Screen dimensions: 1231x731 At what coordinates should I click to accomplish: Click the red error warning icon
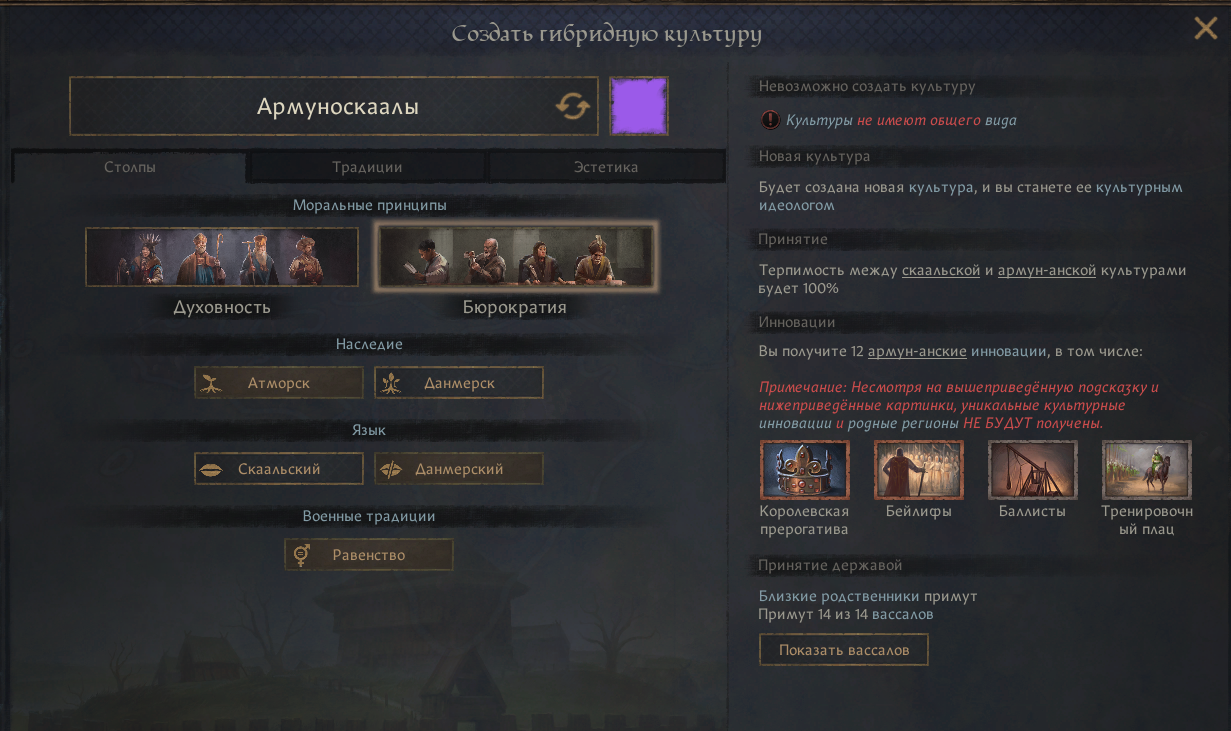tap(769, 120)
